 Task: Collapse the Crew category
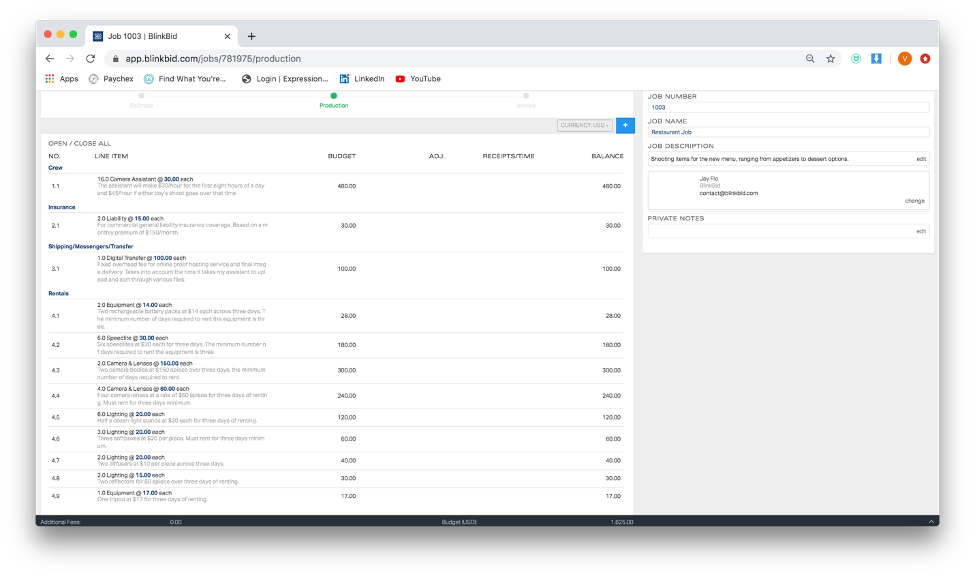(x=55, y=168)
